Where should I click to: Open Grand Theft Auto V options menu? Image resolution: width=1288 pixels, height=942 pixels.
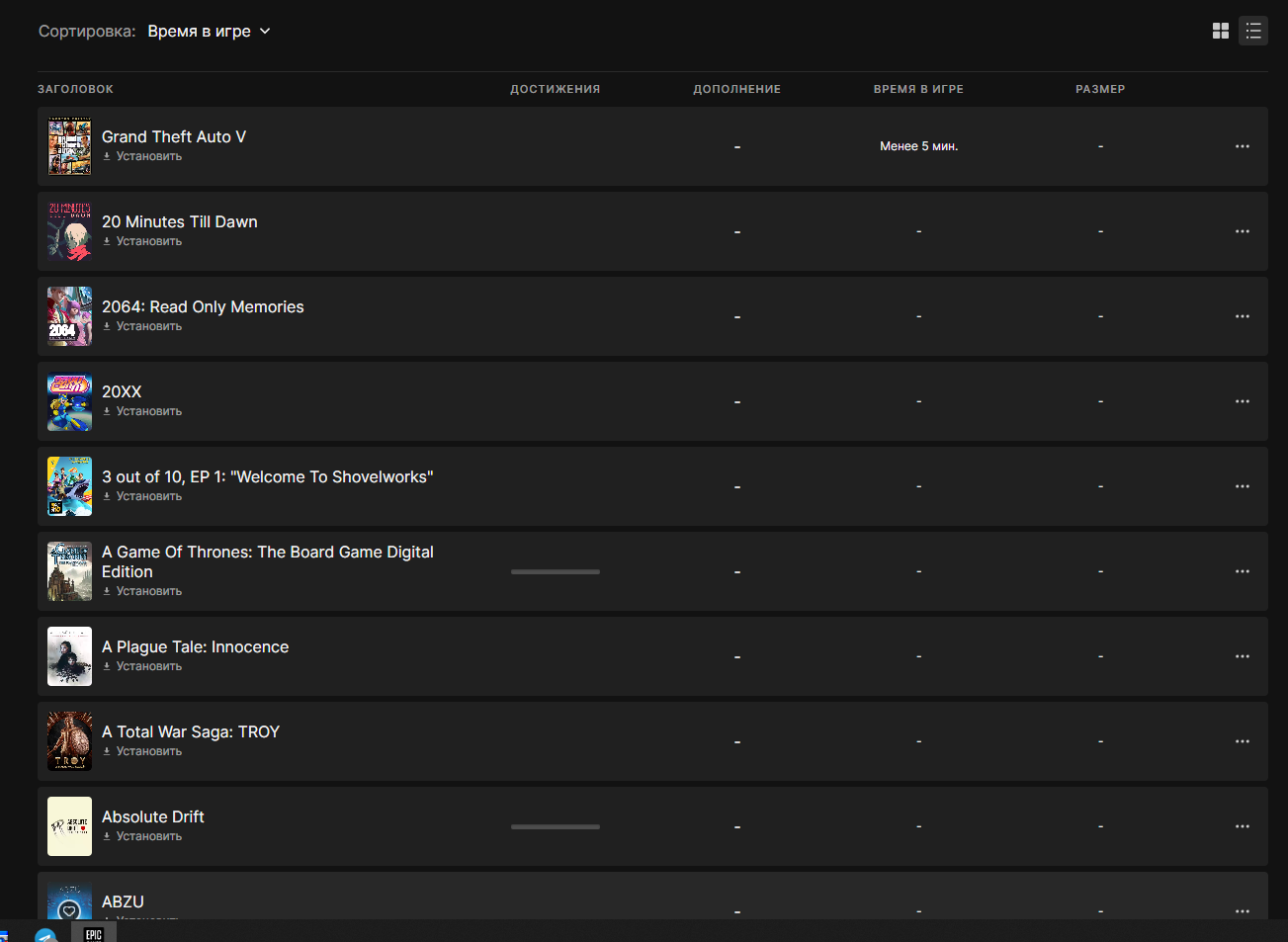click(x=1243, y=146)
